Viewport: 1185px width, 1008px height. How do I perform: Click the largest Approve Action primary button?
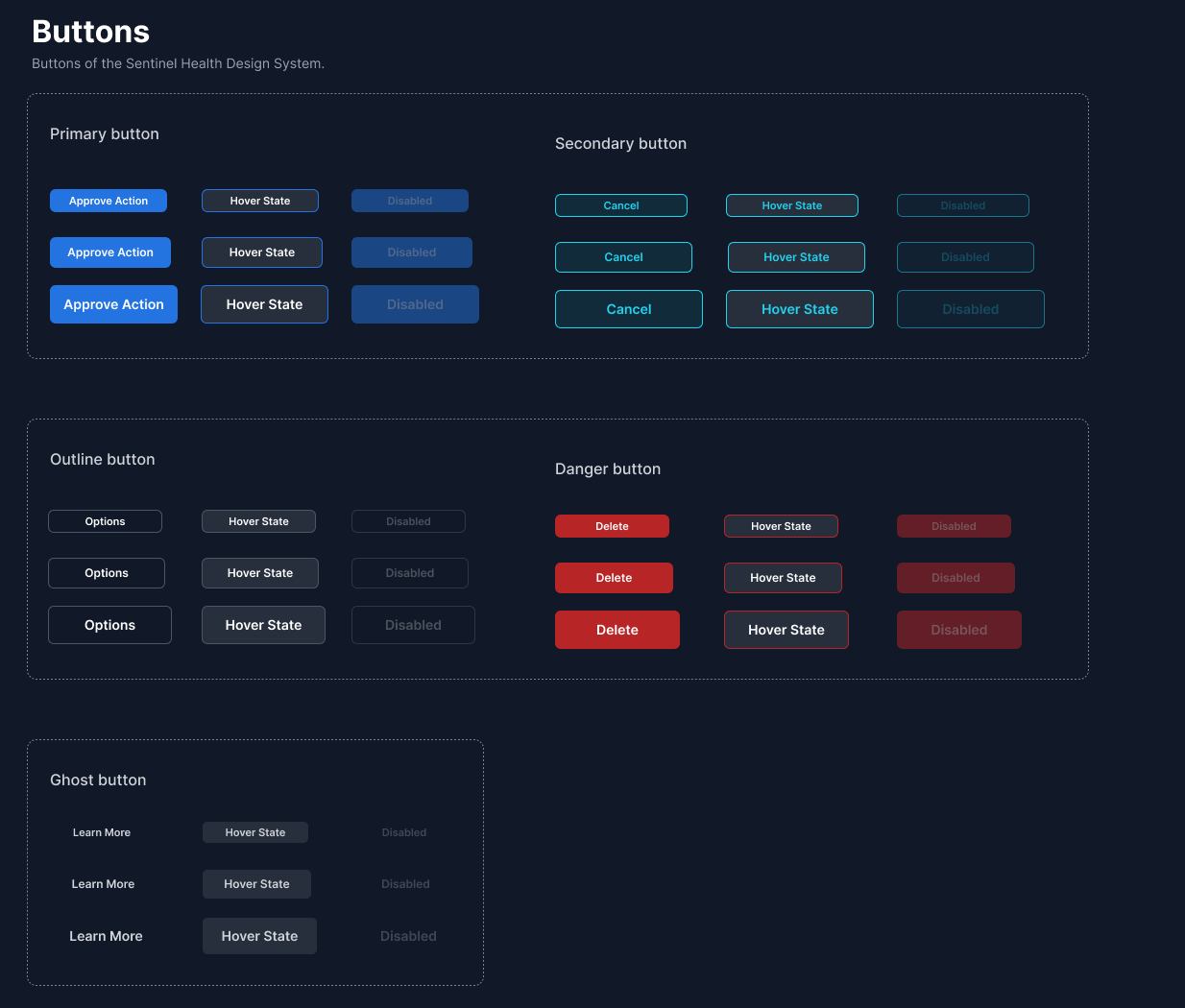point(113,304)
